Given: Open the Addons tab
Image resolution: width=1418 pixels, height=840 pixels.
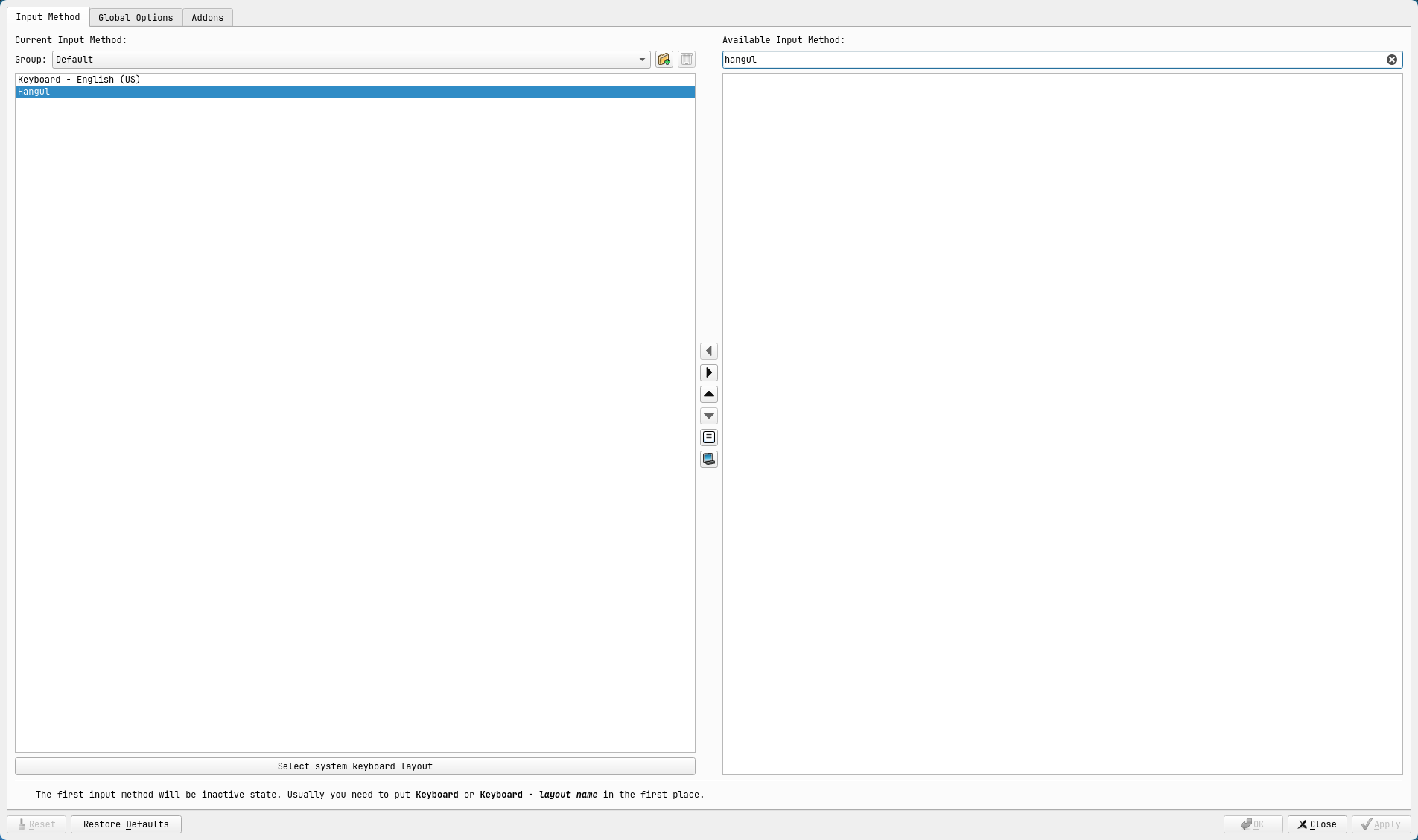Looking at the screenshot, I should [207, 17].
